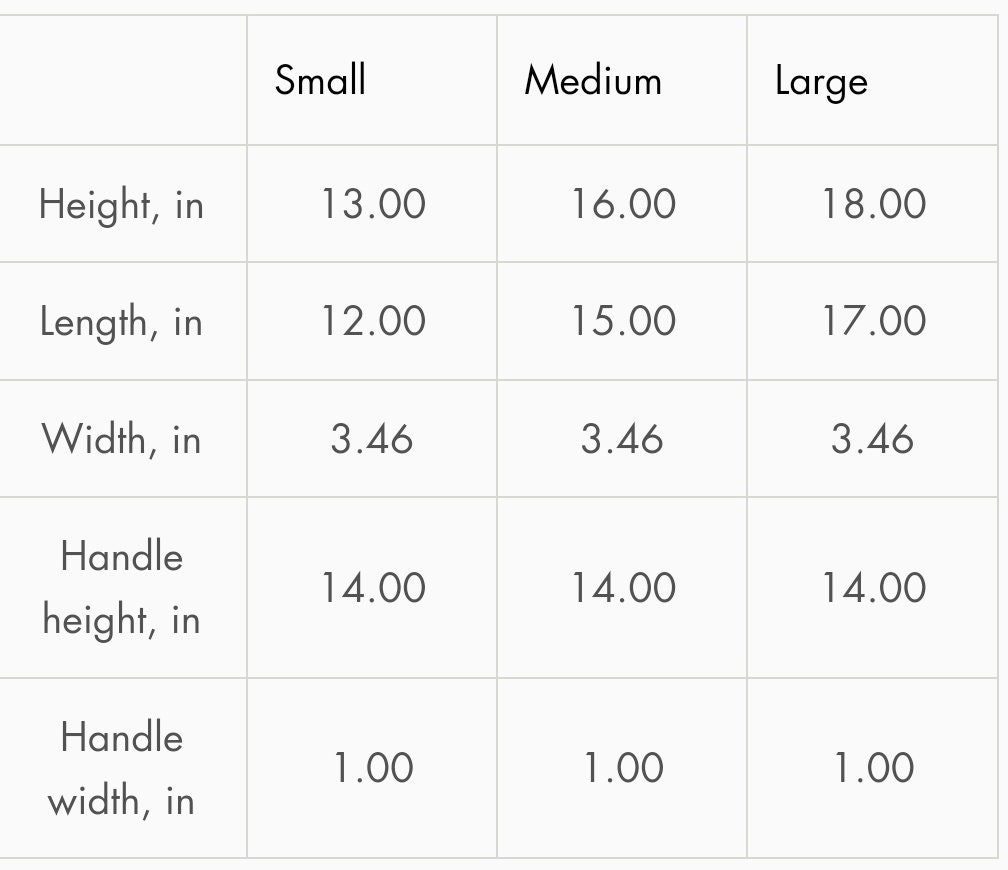1008x870 pixels.
Task: Click the Handle width, in label
Action: tap(121, 768)
